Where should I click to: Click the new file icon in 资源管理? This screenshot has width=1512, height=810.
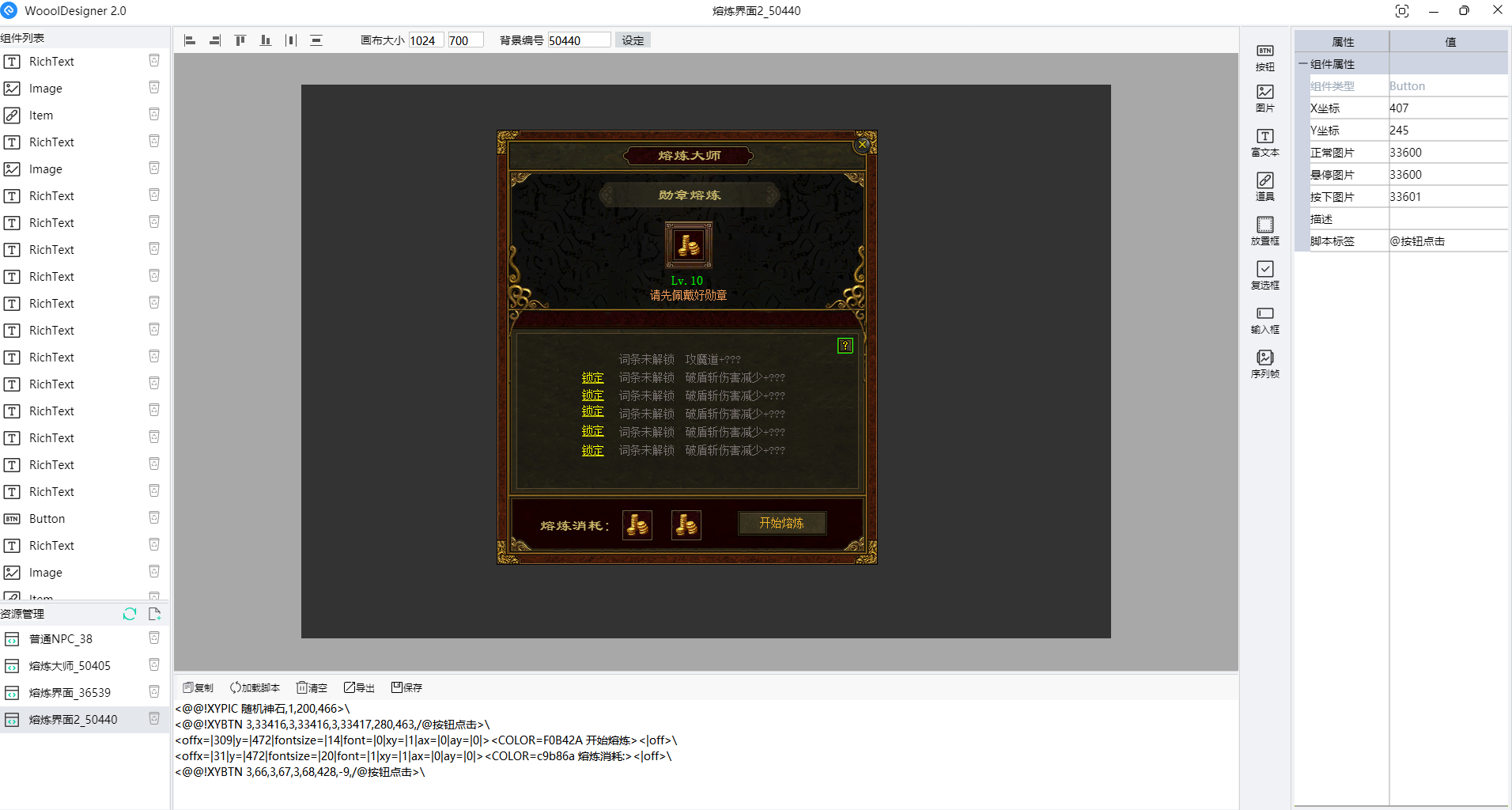154,614
